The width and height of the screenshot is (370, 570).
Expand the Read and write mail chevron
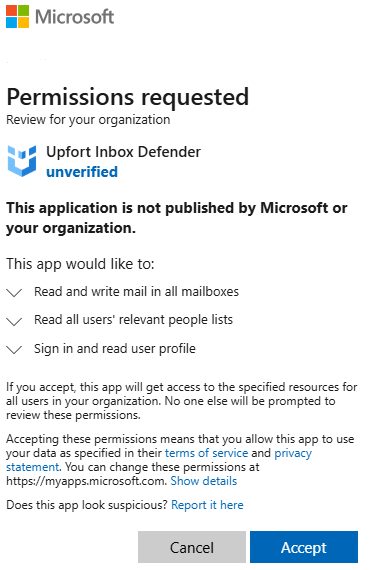pyautogui.click(x=15, y=292)
